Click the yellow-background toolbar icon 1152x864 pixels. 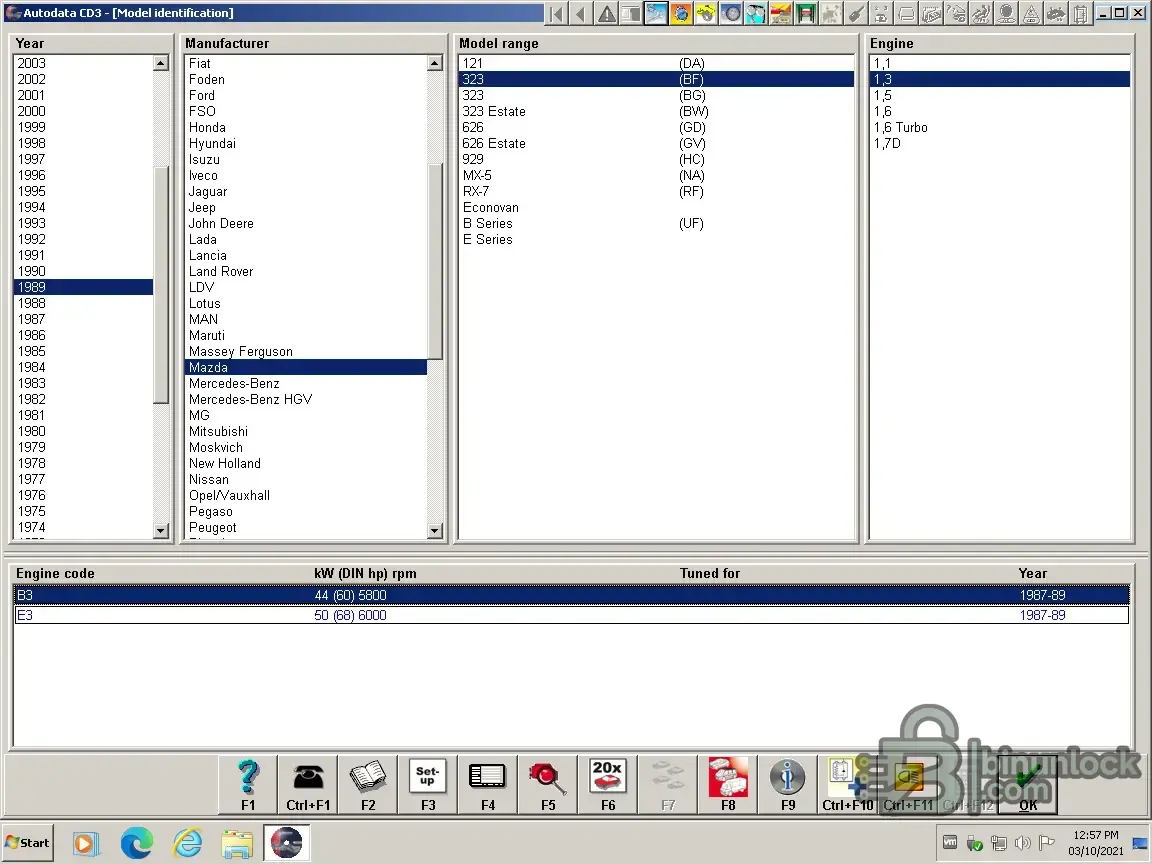706,13
